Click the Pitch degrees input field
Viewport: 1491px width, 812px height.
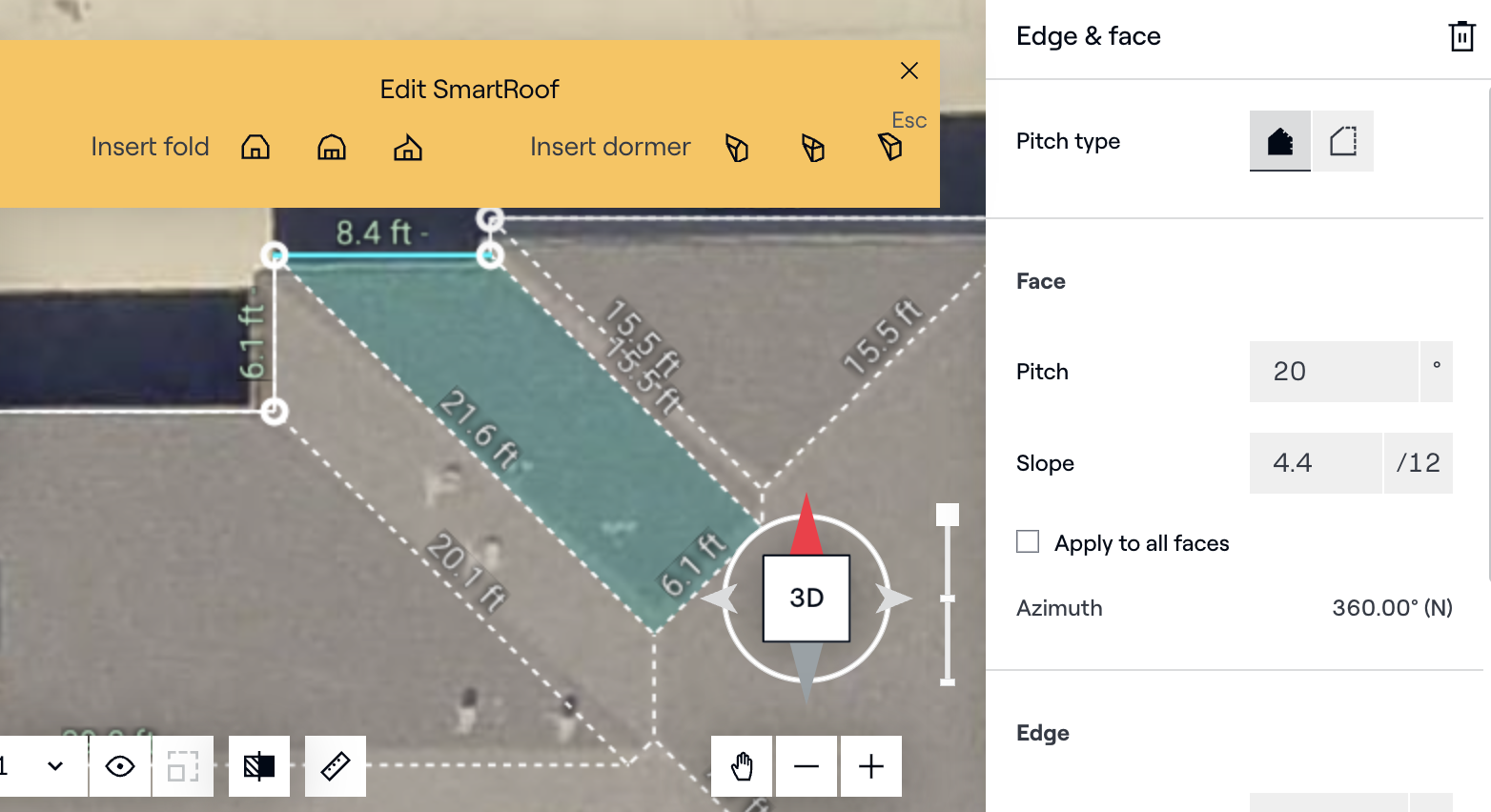(1333, 372)
